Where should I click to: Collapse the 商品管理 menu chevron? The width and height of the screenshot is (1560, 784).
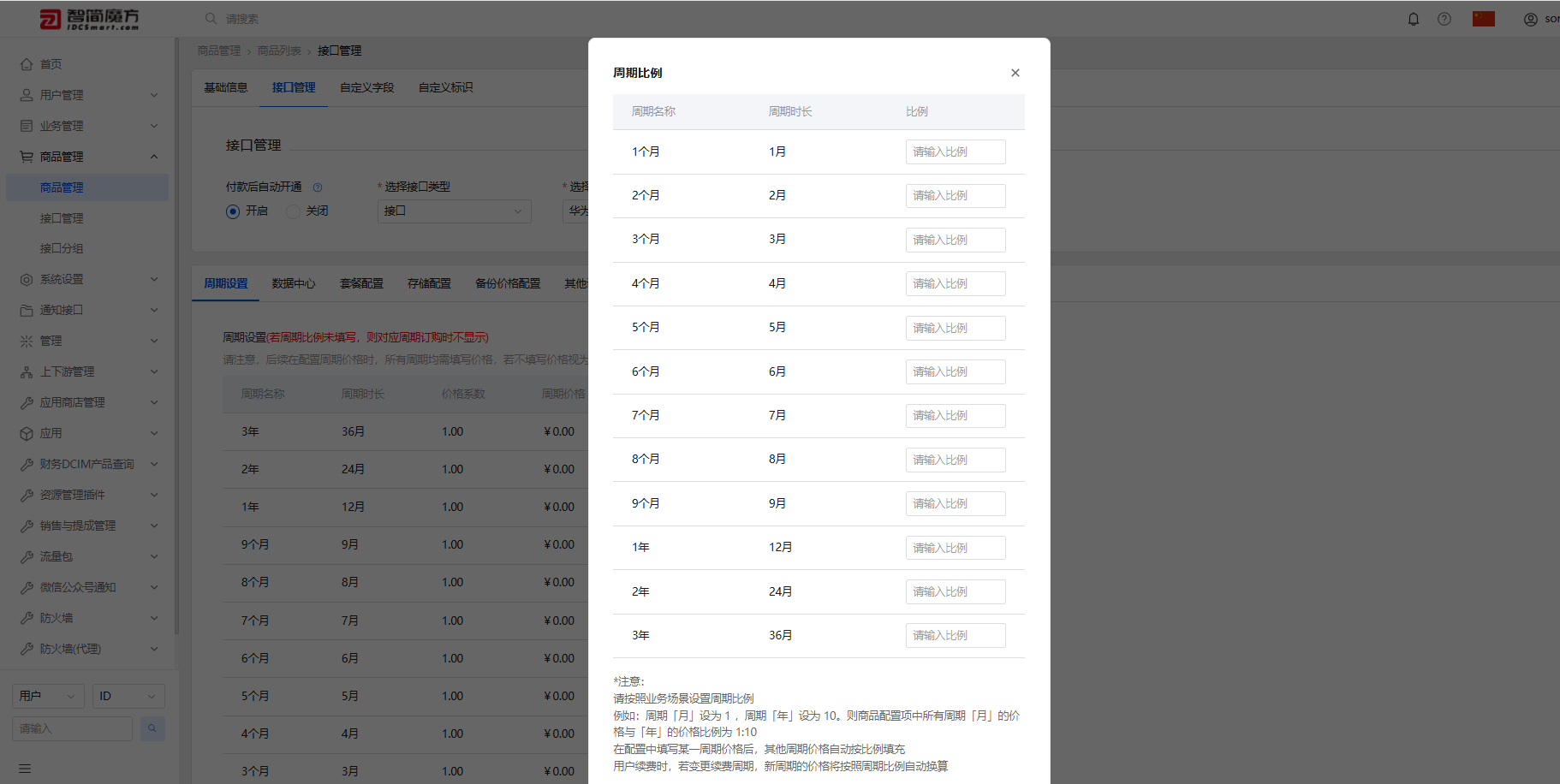click(x=154, y=157)
